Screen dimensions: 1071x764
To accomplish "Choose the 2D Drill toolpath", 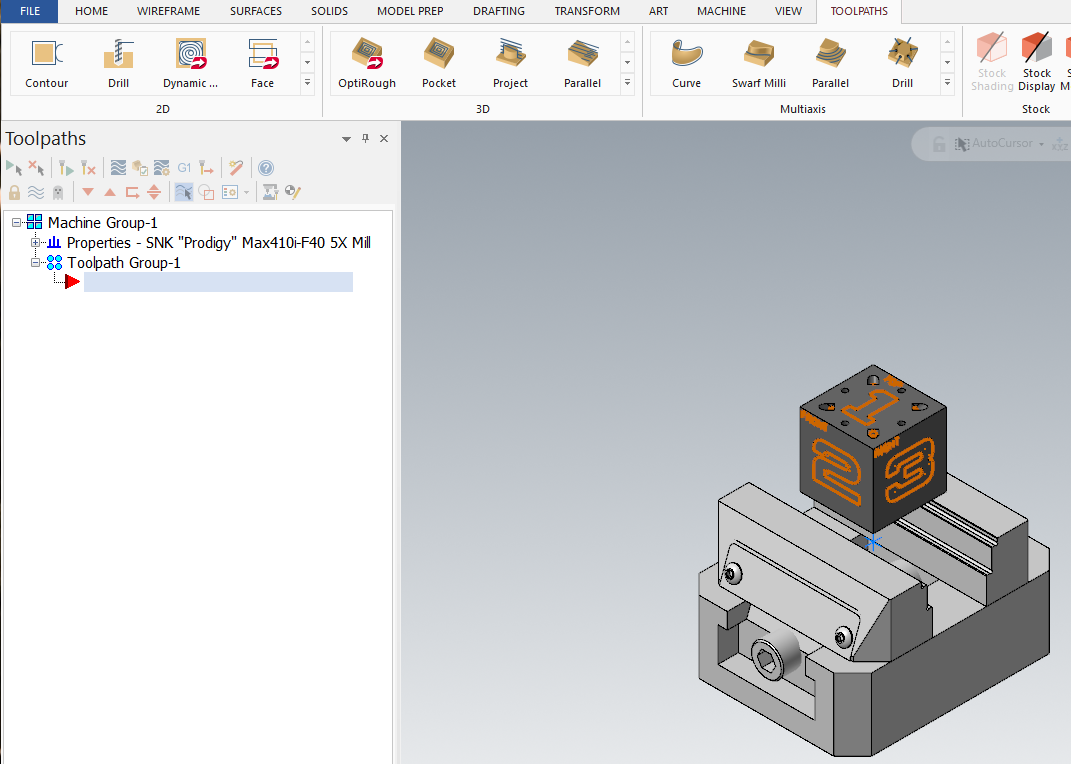I will coord(118,63).
